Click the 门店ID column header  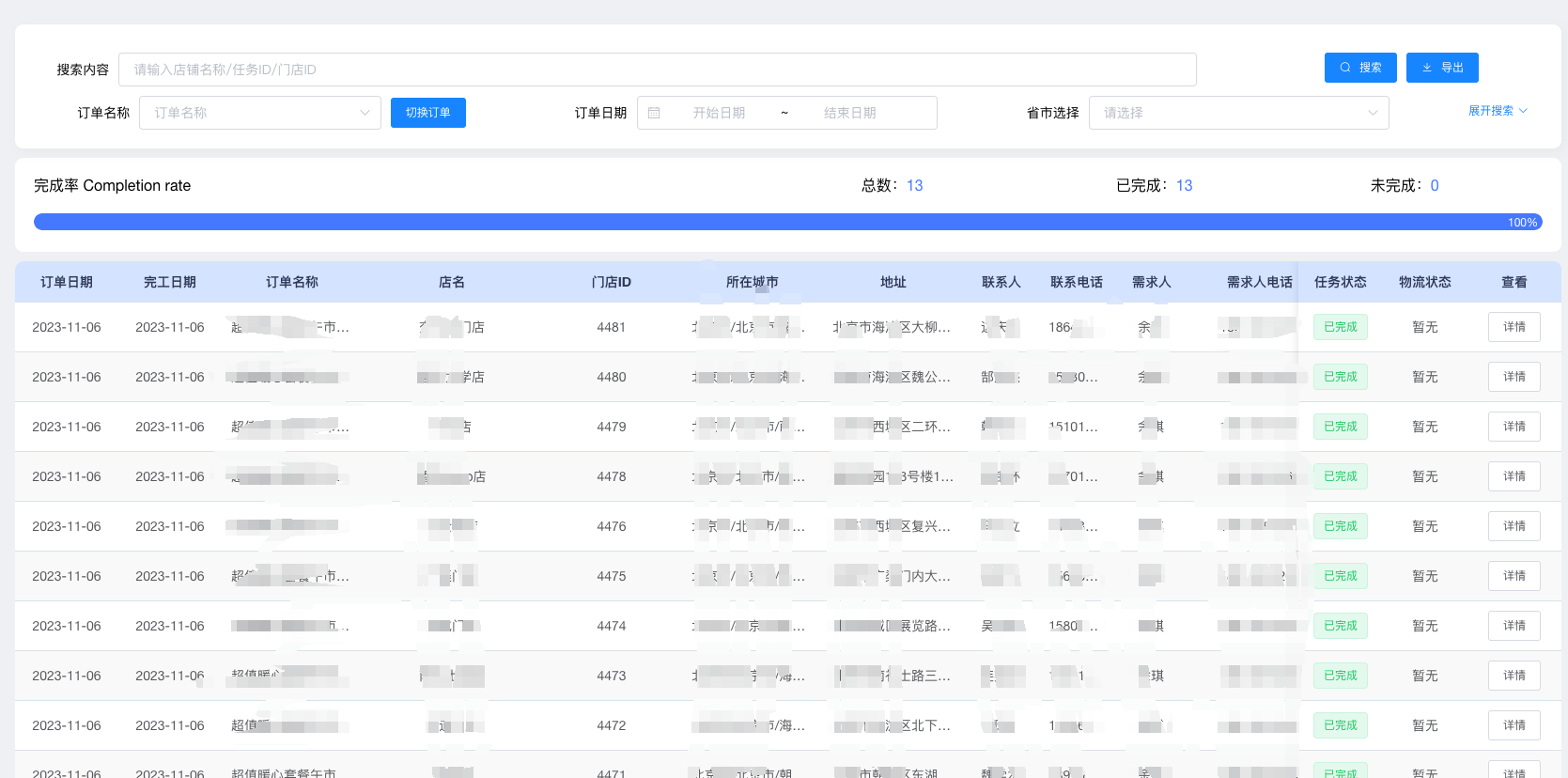point(611,282)
